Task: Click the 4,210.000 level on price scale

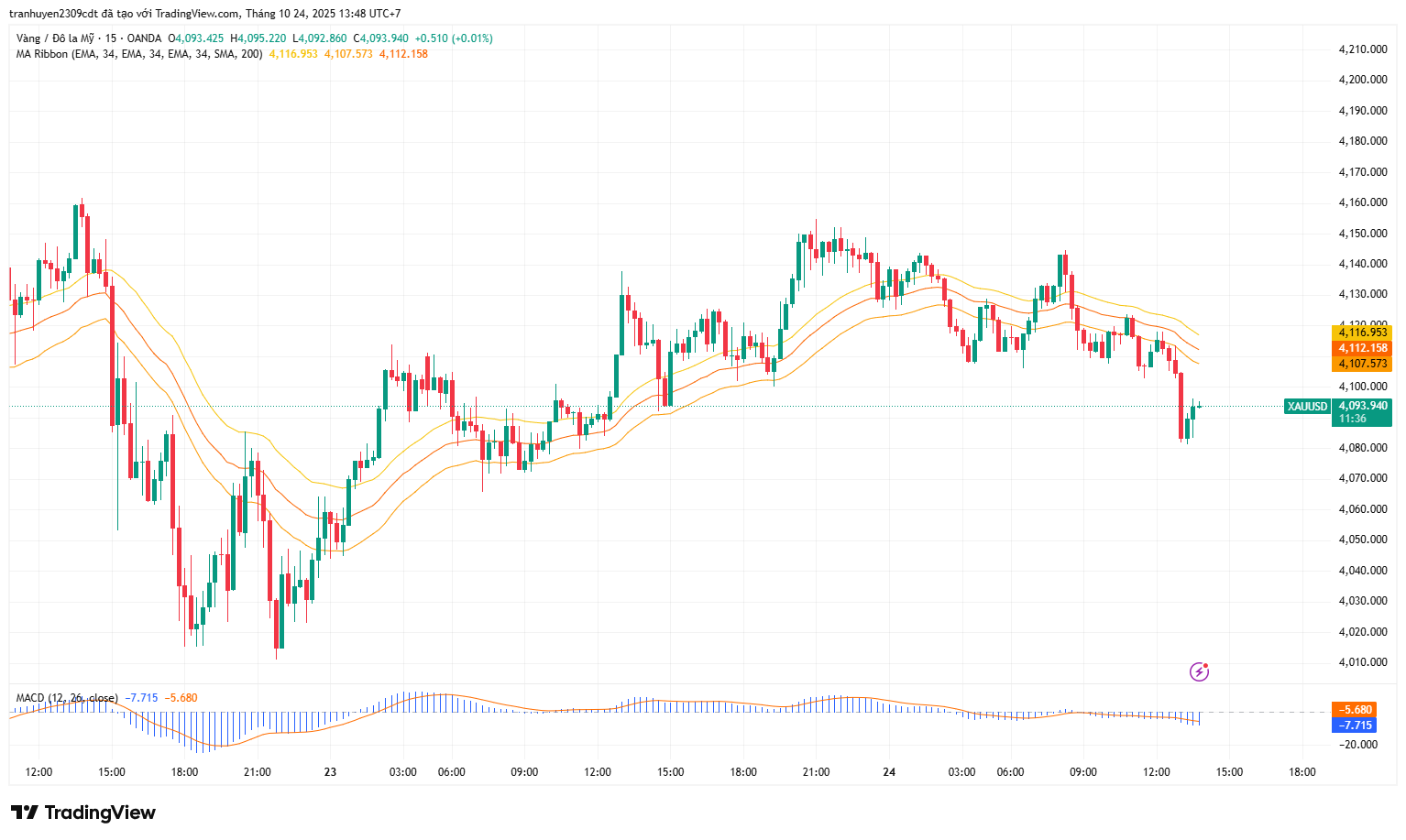Action: [1362, 49]
